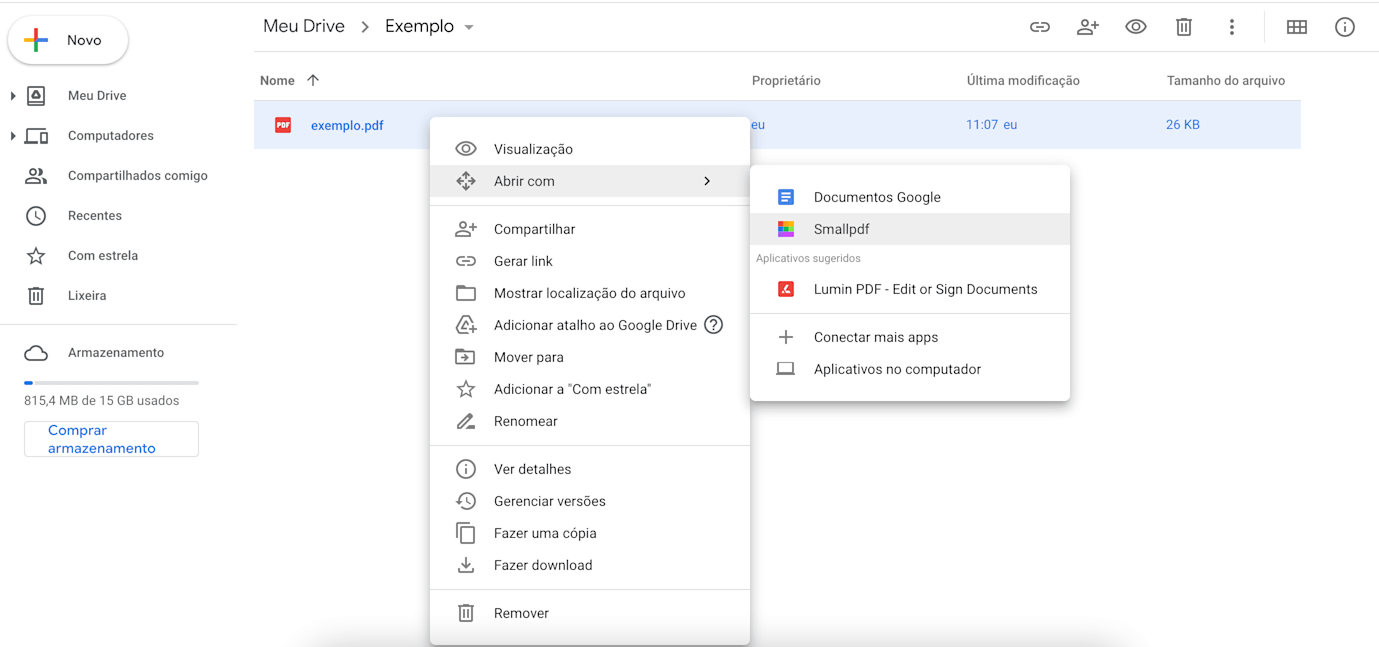This screenshot has height=647, width=1379.
Task: Click the Proprietário column header
Action: point(786,81)
